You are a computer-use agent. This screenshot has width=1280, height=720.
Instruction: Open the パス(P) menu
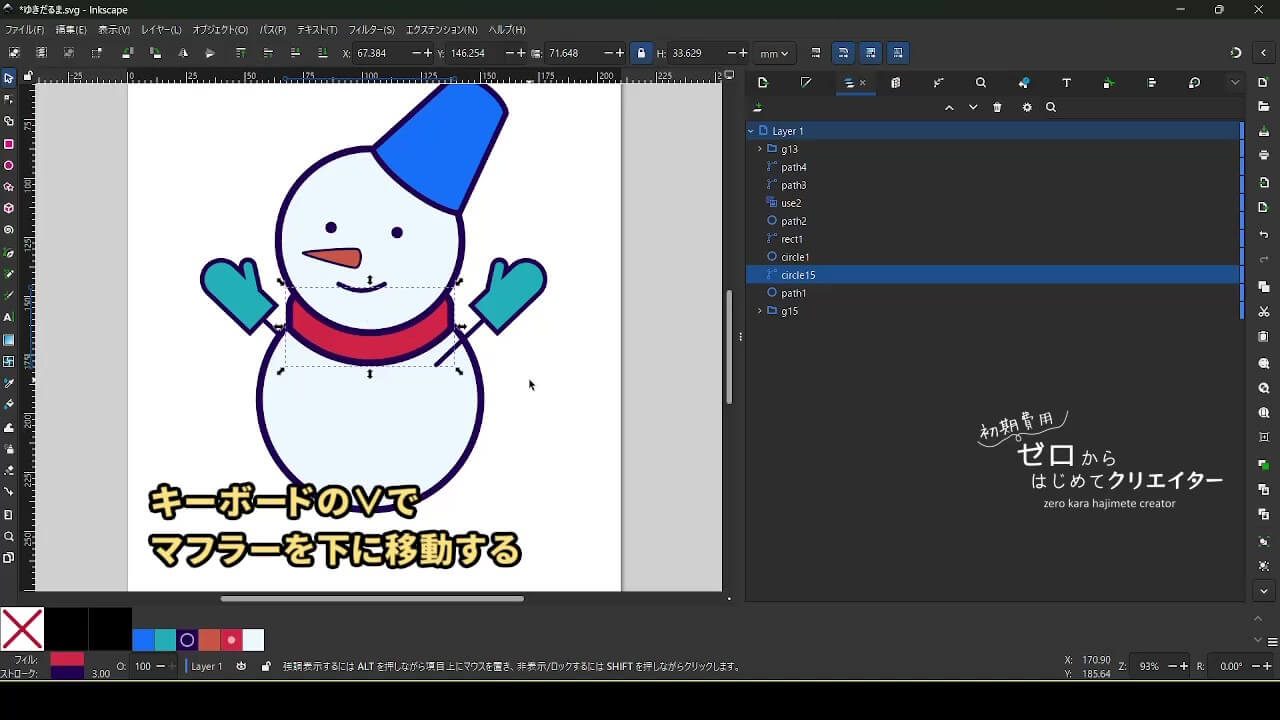point(272,30)
